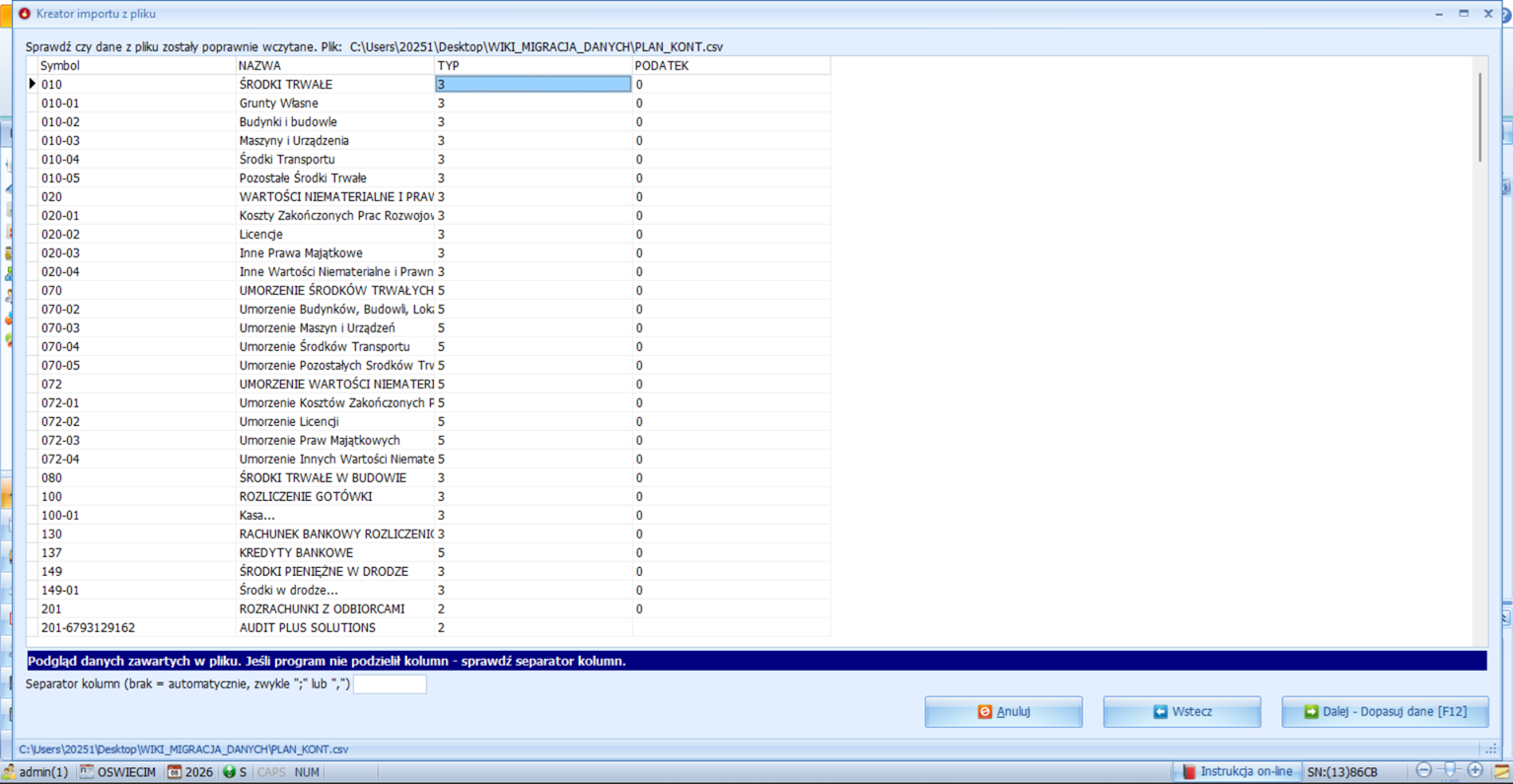Viewport: 1513px width, 784px height.
Task: Select the cell 'Środki Transportu'
Action: point(334,159)
